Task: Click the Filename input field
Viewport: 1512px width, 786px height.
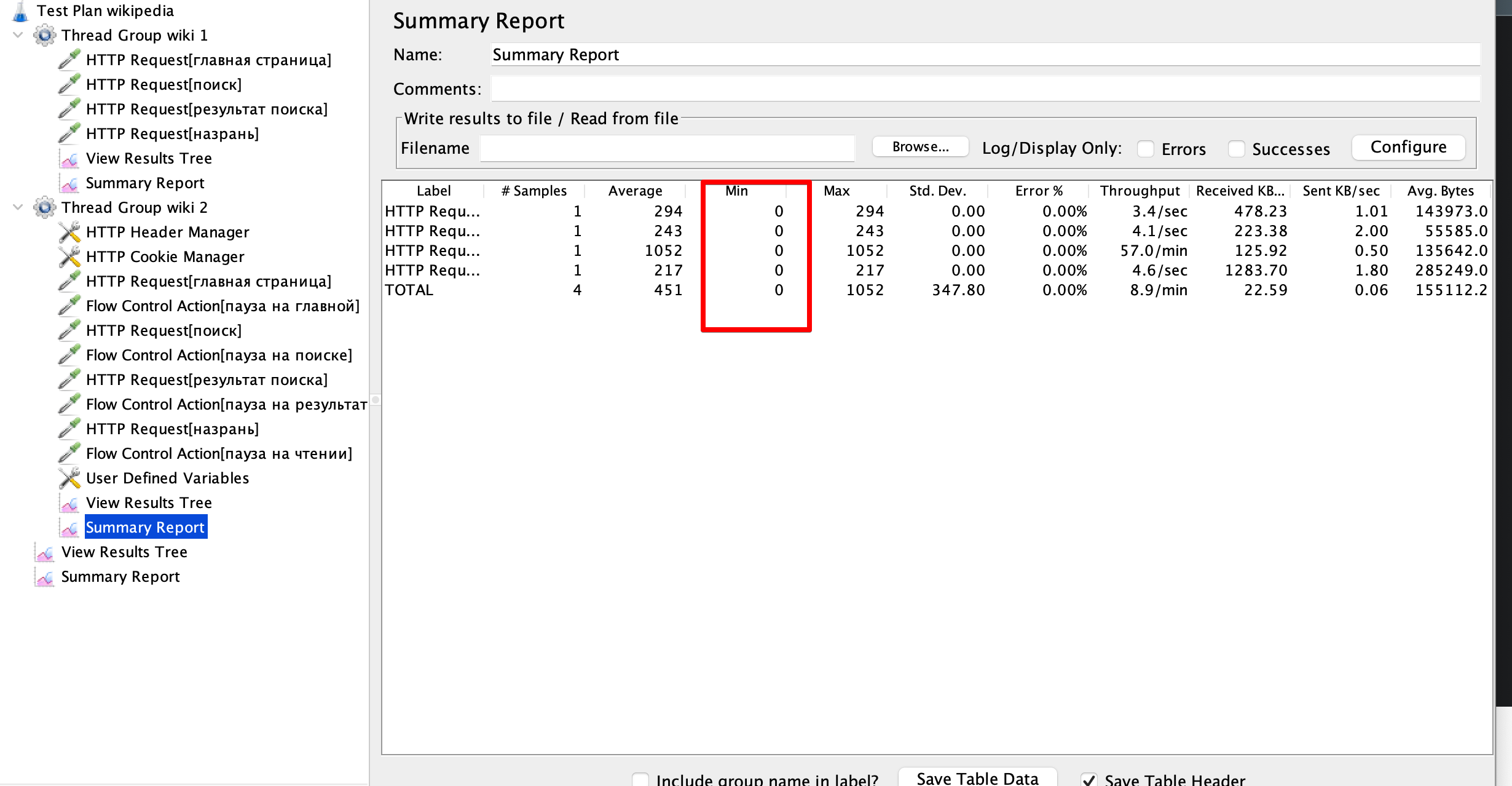Action: (x=667, y=148)
